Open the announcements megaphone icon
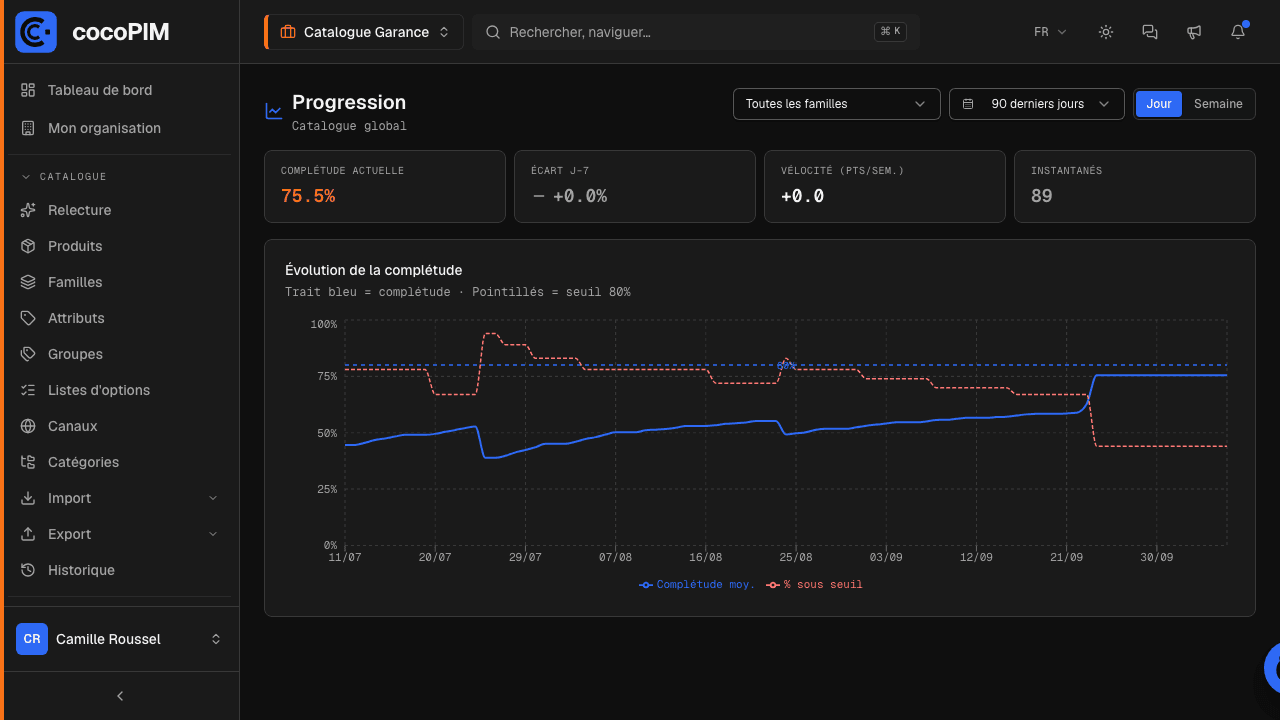Screen dimensions: 1280x720 click(x=1194, y=32)
